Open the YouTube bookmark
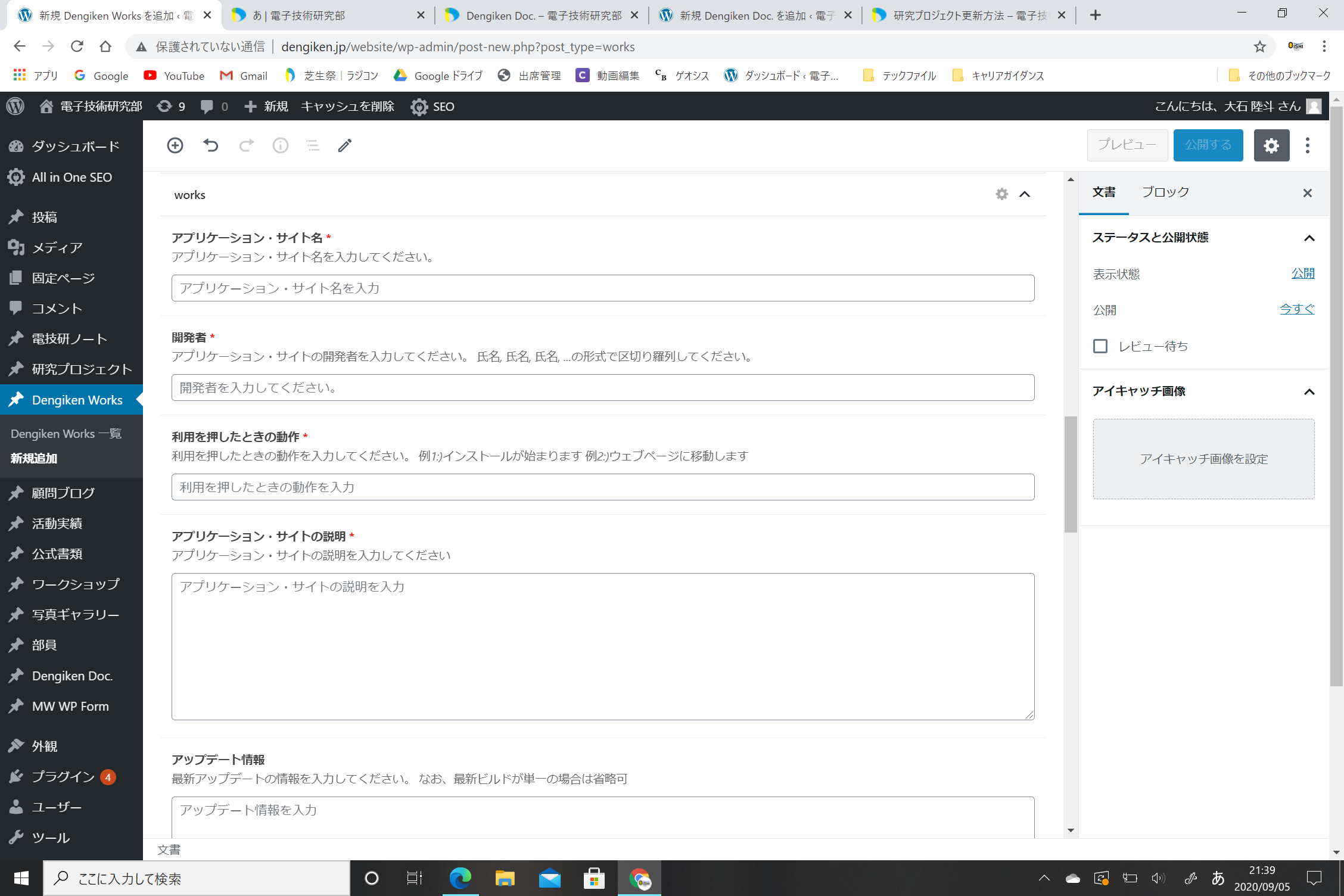This screenshot has height=896, width=1344. point(174,76)
